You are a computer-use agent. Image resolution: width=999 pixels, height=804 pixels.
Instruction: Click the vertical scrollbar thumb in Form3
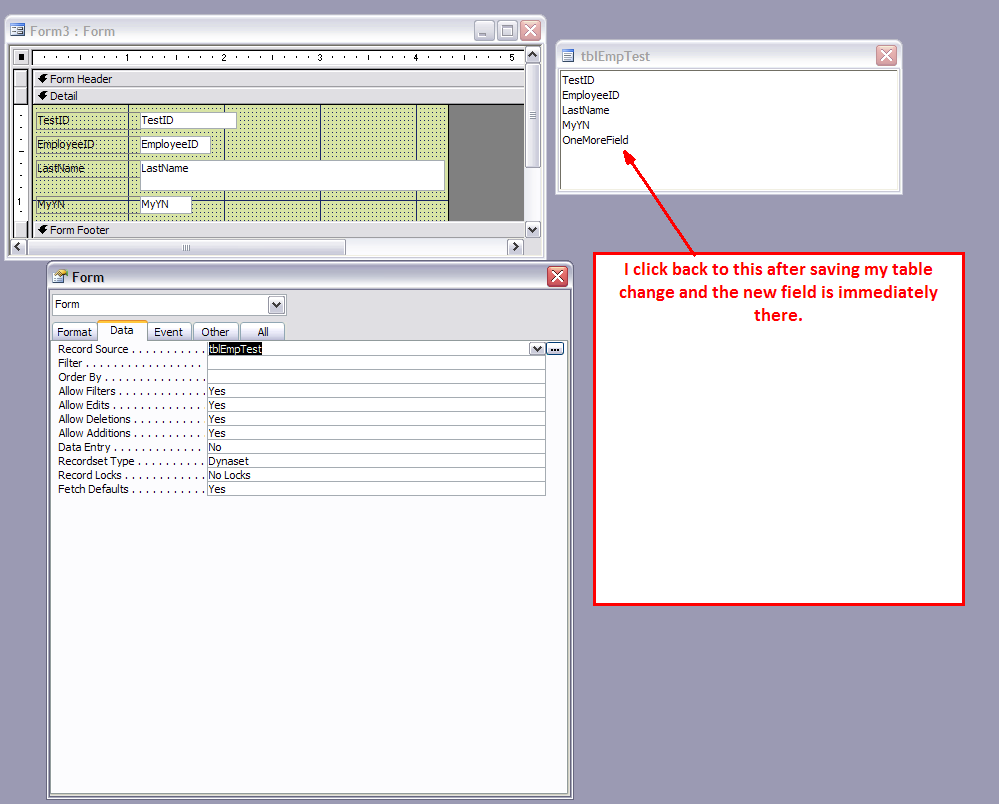point(533,116)
